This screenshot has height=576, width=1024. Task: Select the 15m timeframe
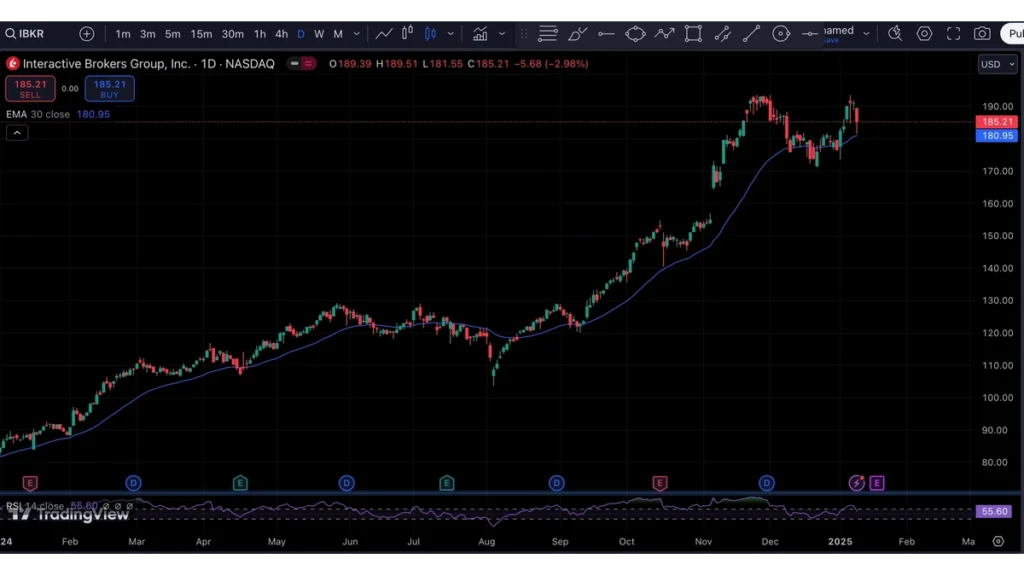click(201, 34)
